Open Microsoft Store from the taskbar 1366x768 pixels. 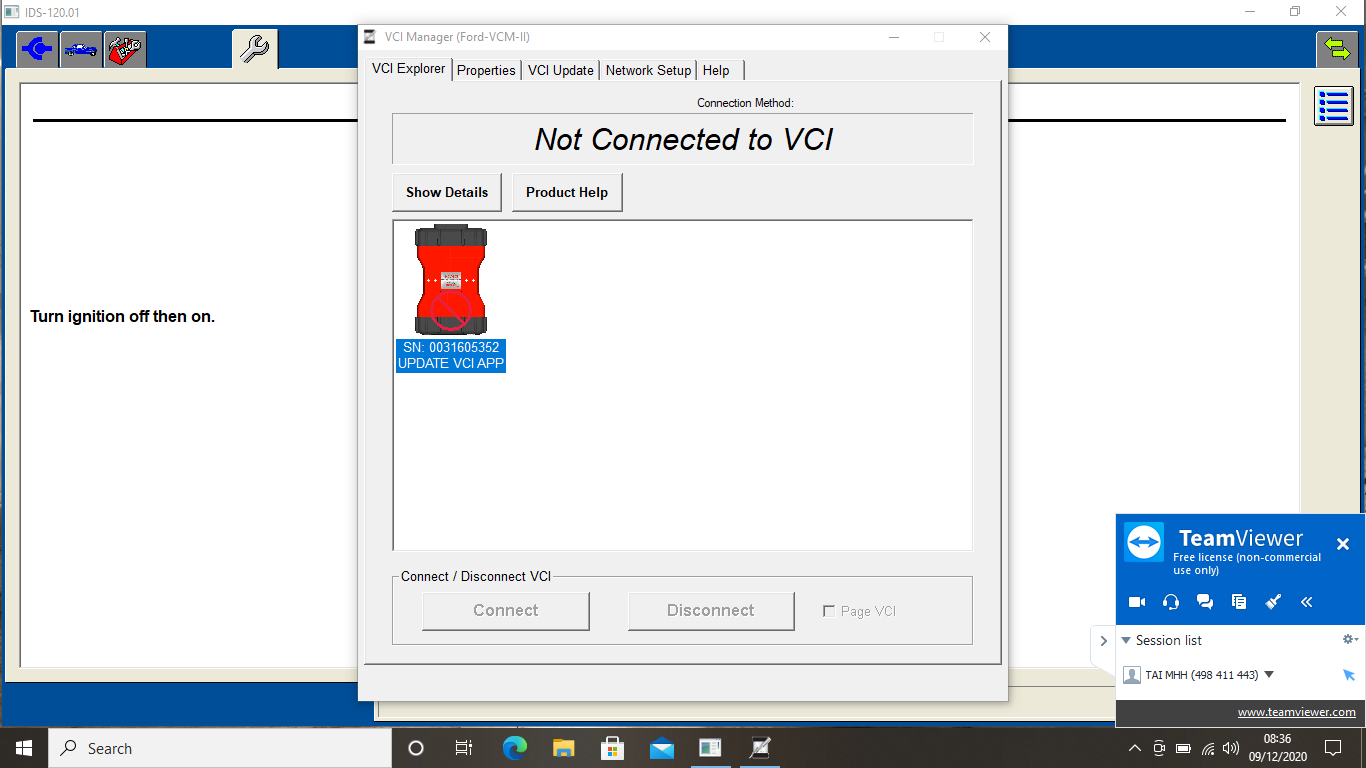[x=612, y=748]
